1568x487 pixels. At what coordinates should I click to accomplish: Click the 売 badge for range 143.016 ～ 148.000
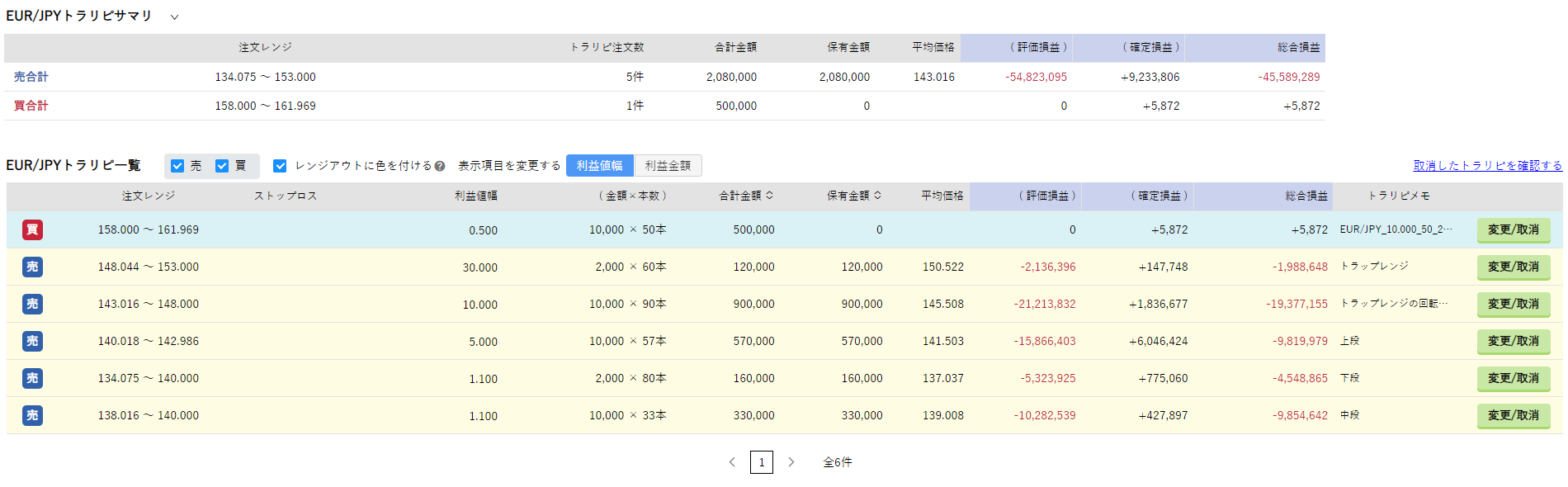pyautogui.click(x=32, y=304)
